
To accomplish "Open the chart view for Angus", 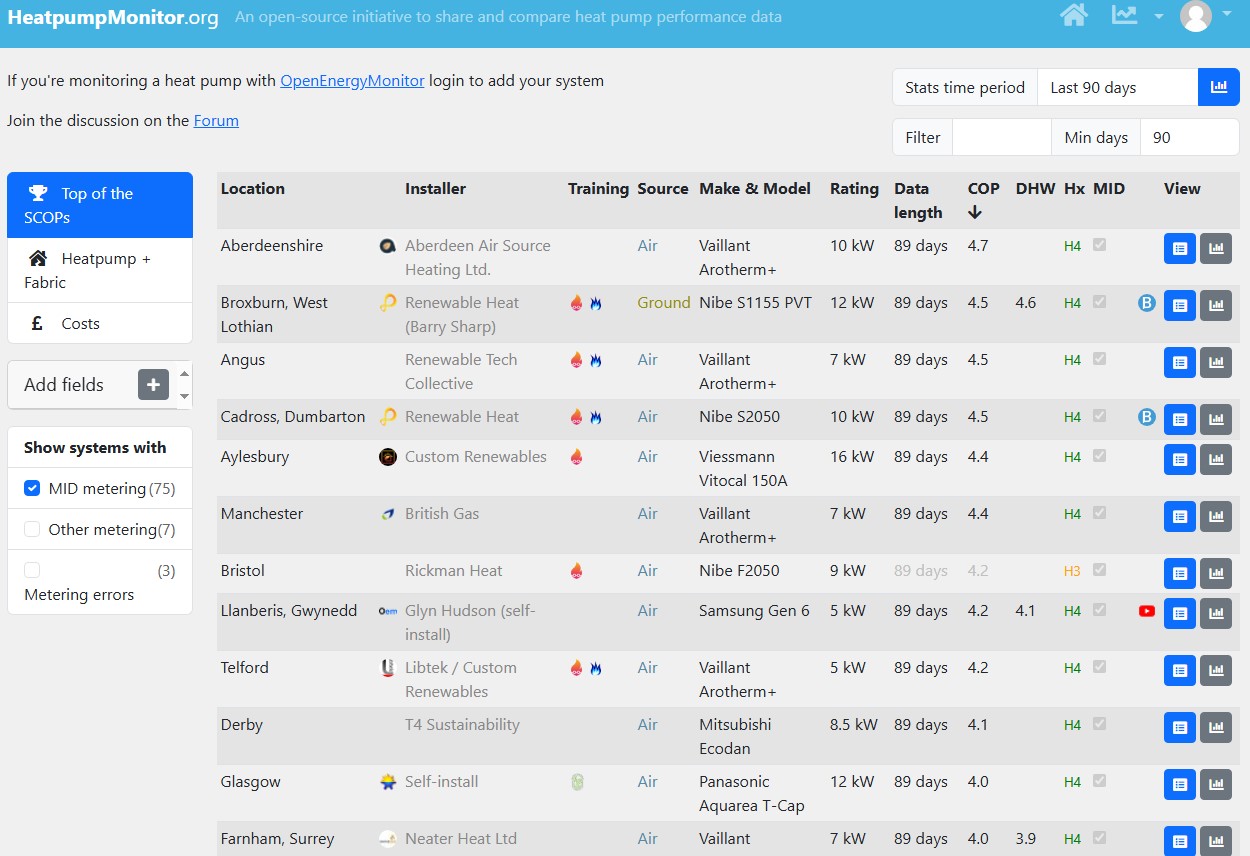I will [x=1216, y=363].
